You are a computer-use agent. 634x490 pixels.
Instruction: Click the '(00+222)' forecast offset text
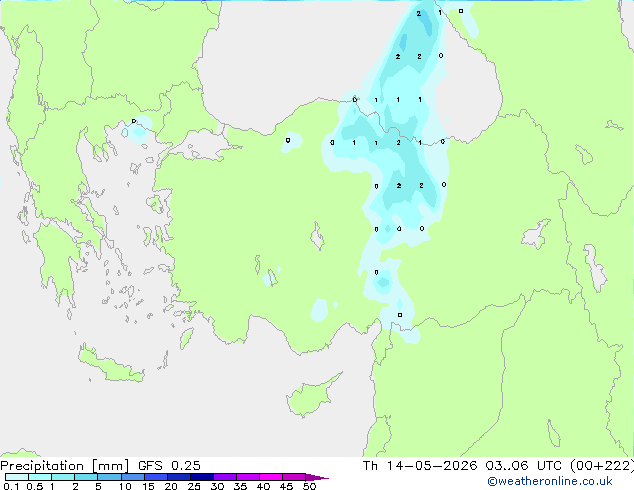[x=602, y=466]
